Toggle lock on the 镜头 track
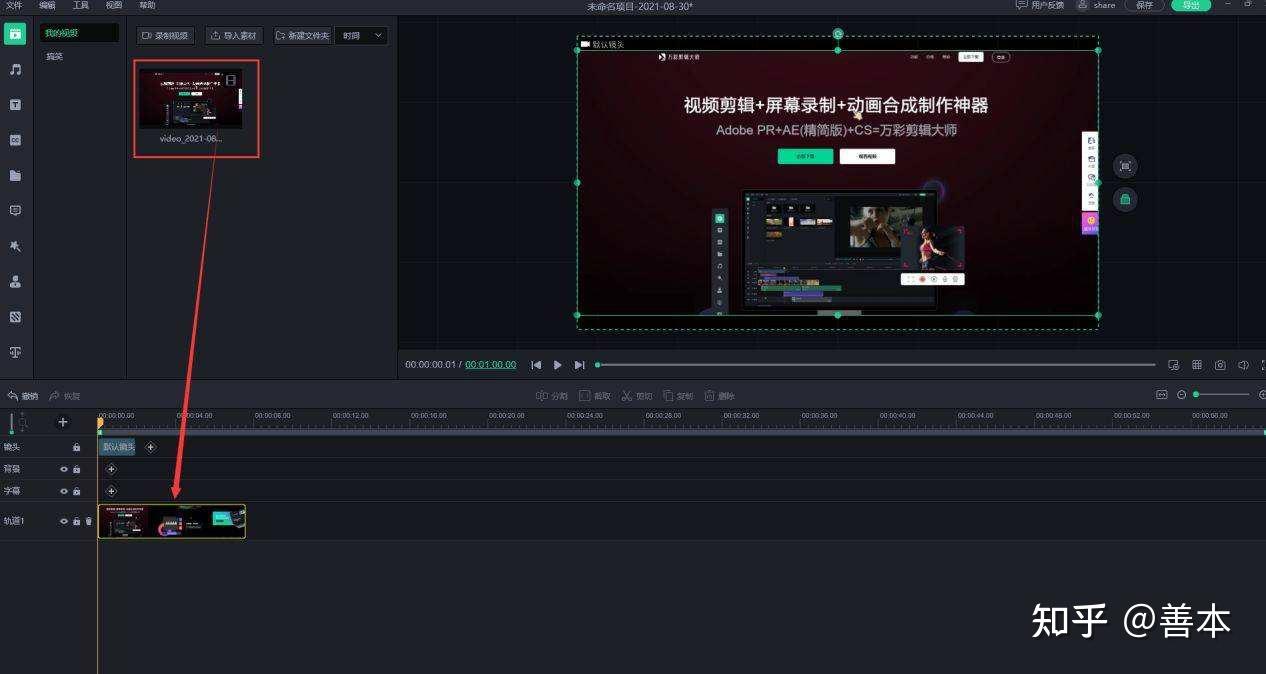1266x674 pixels. pyautogui.click(x=76, y=447)
